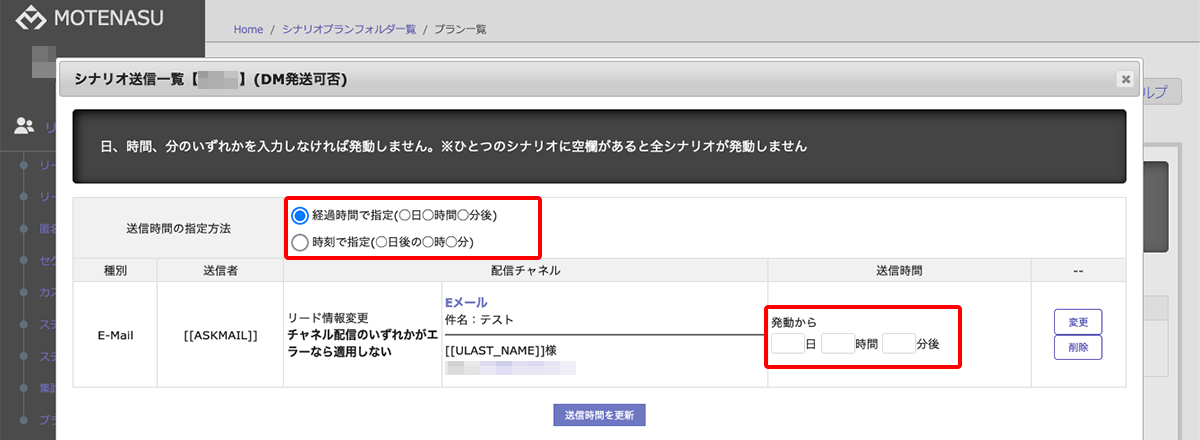Click the プラン一覧 breadcrumb item
The height and width of the screenshot is (440, 1200).
click(x=461, y=29)
